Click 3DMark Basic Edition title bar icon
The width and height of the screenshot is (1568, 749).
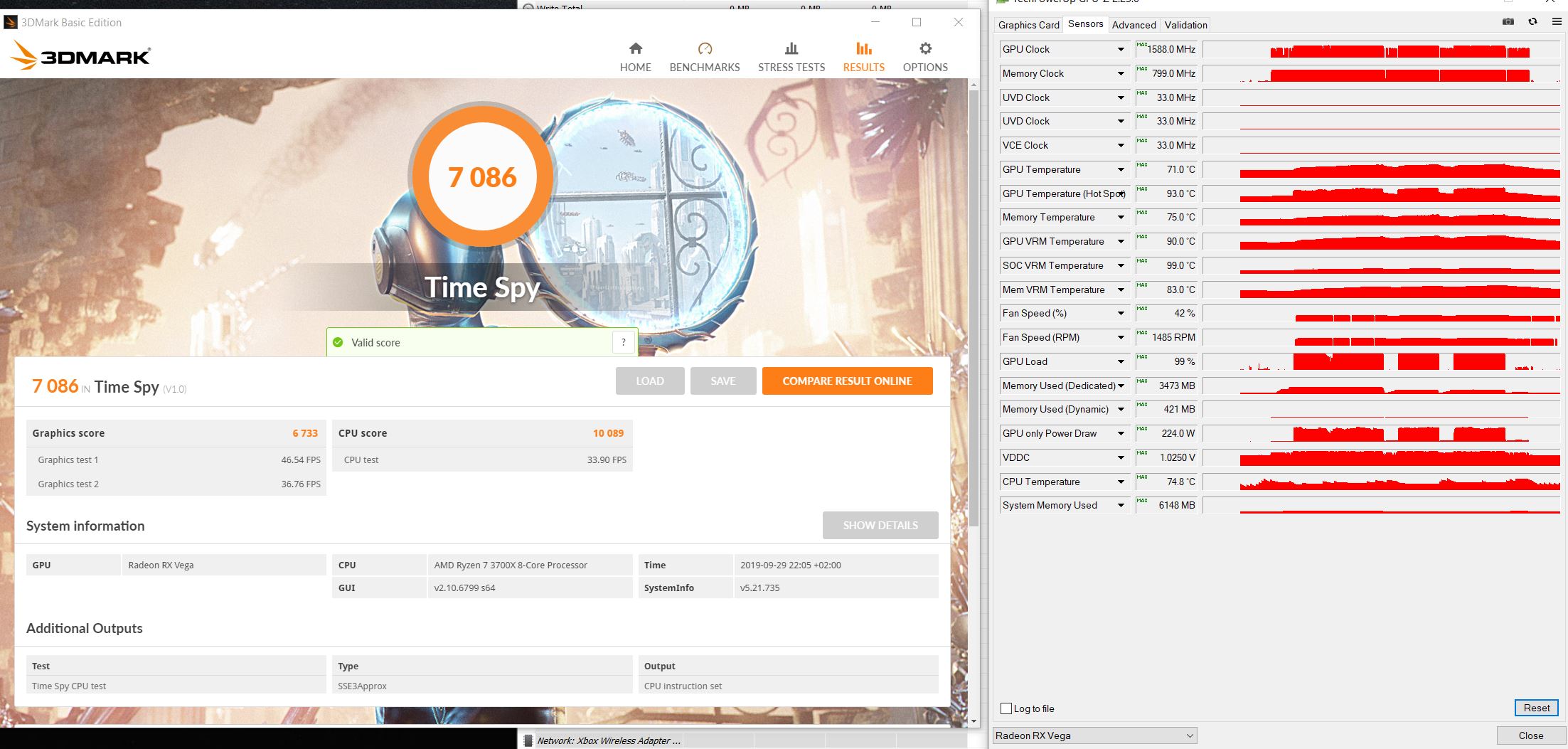click(x=10, y=22)
